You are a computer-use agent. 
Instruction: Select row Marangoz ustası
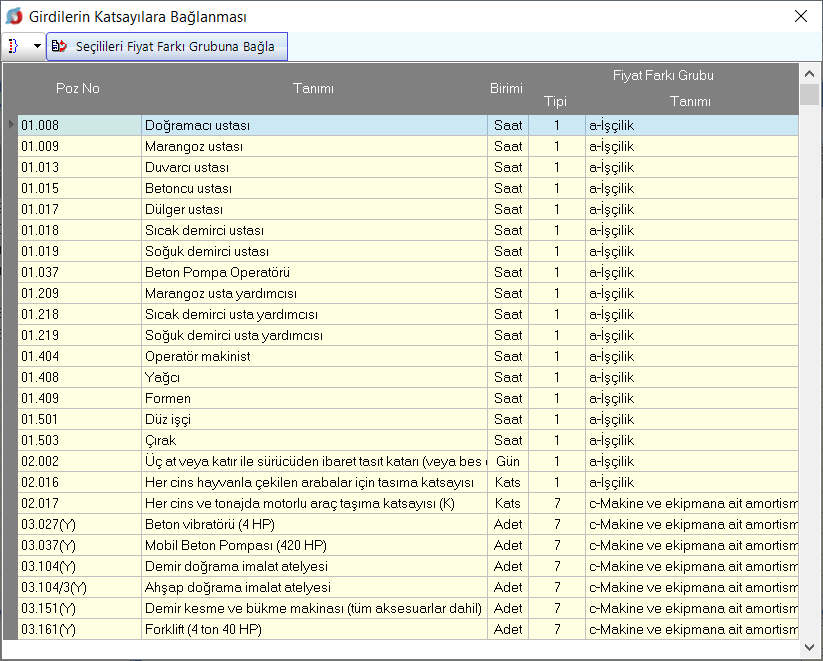click(x=408, y=146)
